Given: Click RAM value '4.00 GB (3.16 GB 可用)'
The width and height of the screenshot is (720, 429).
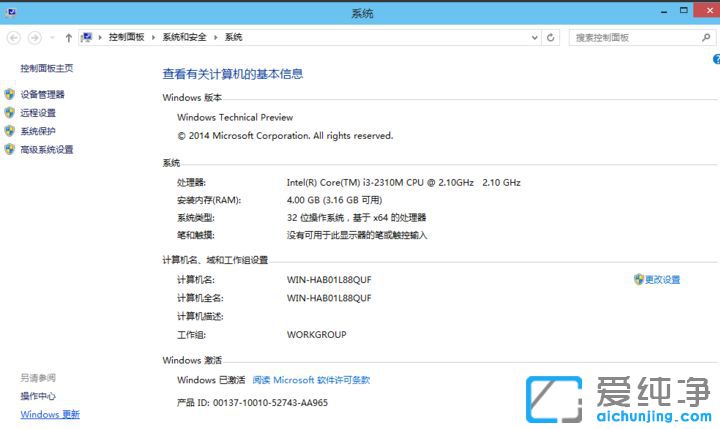Looking at the screenshot, I should point(334,200).
